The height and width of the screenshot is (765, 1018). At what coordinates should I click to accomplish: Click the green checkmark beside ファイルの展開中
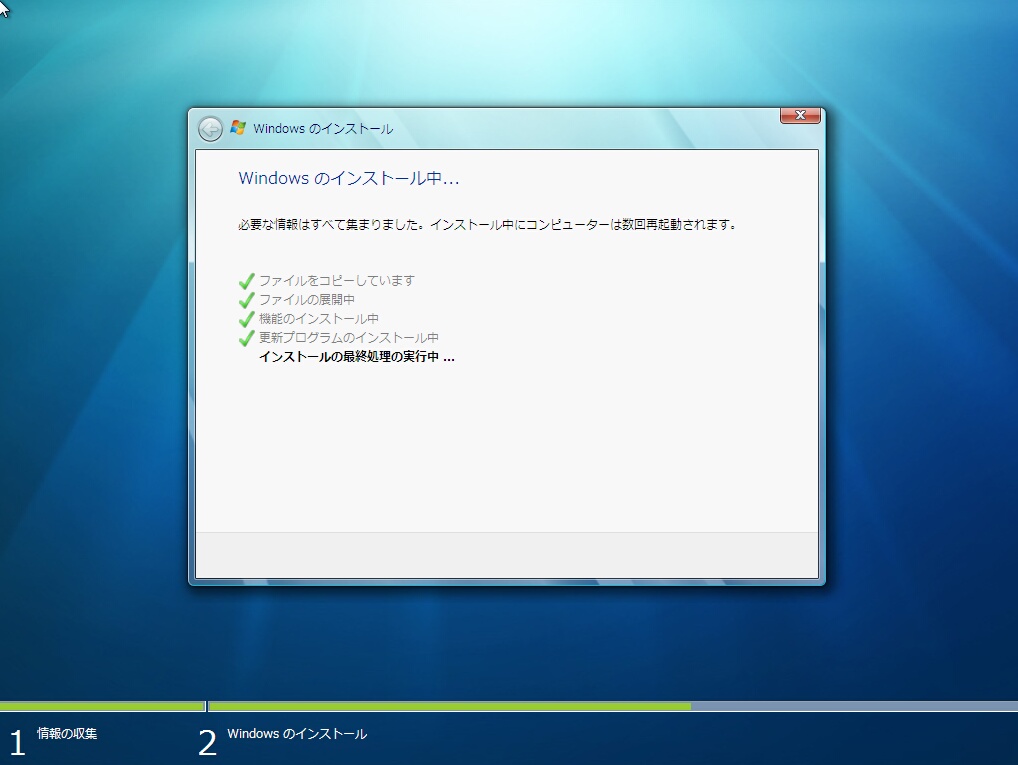(246, 300)
